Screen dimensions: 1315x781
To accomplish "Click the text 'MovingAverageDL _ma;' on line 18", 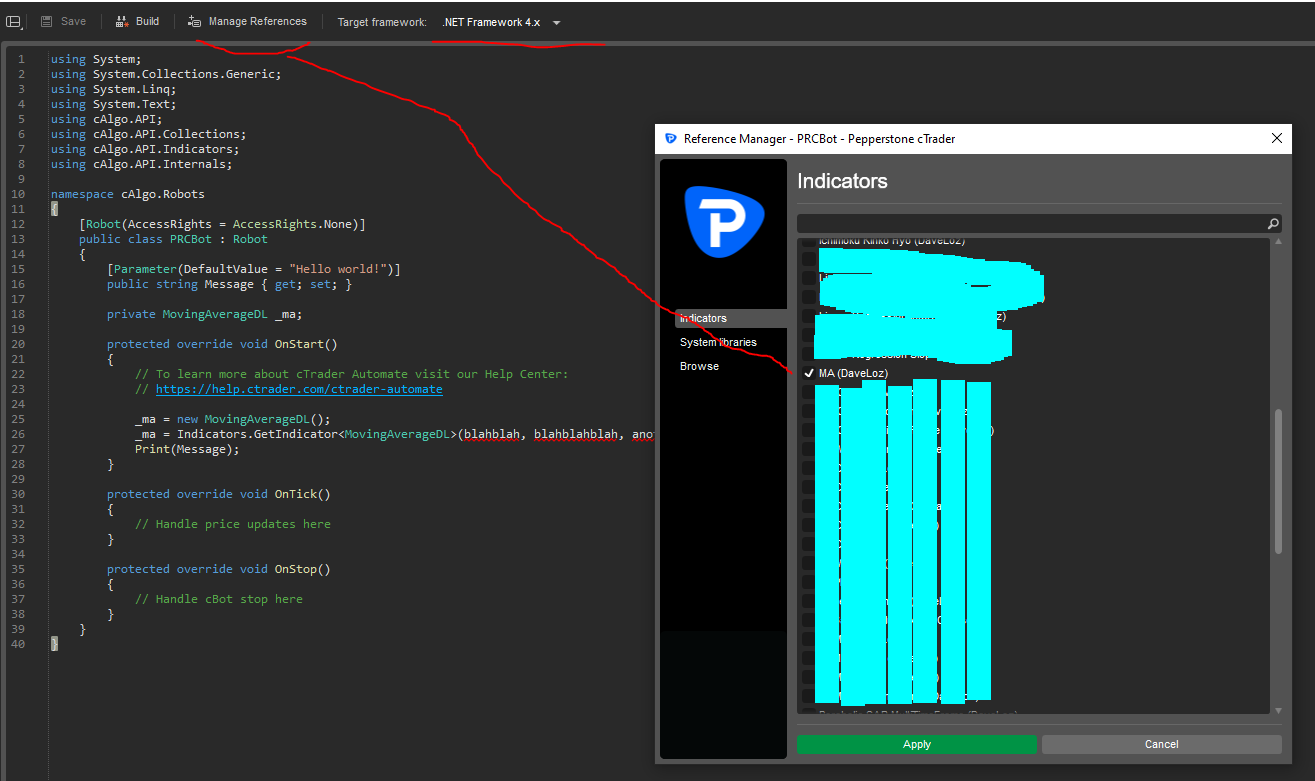I will [232, 314].
